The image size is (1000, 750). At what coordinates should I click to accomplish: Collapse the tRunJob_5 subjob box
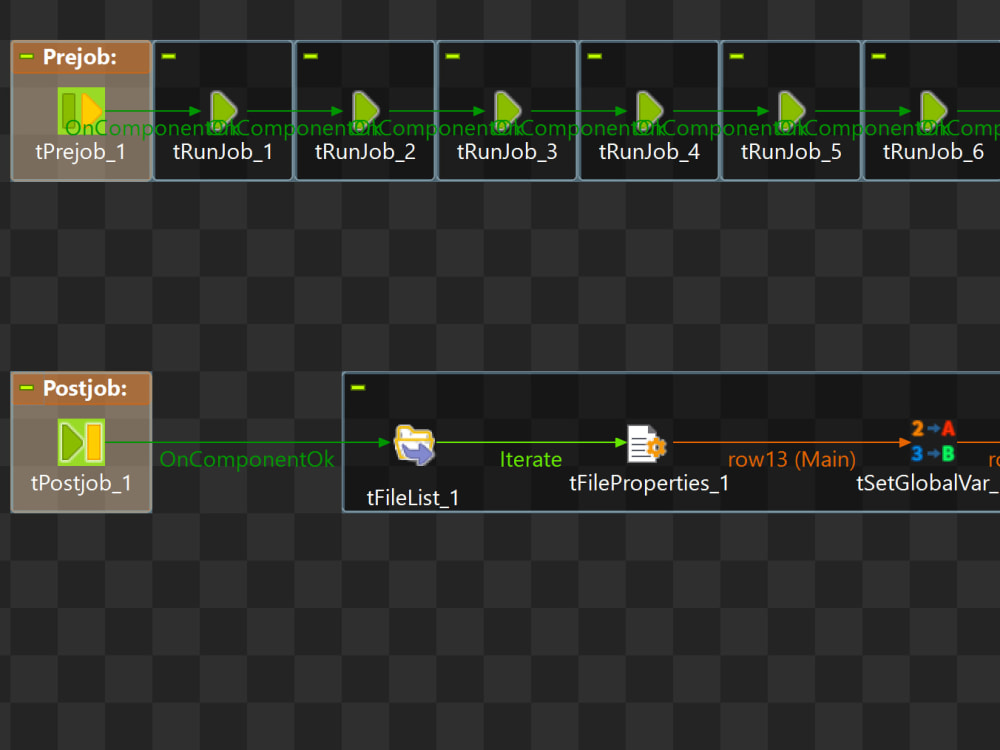[737, 56]
